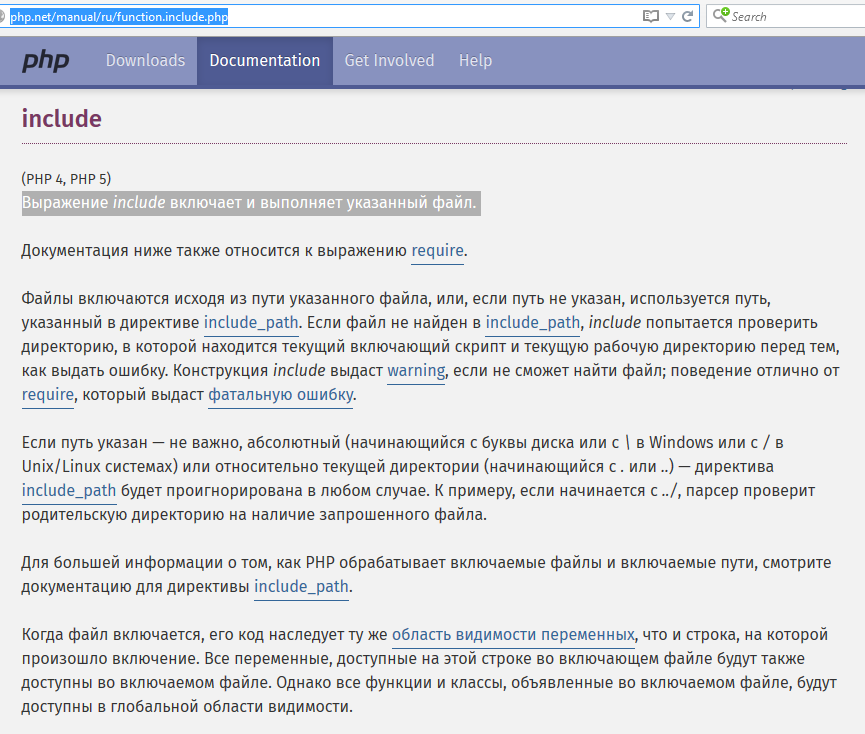Click the text 'Если путь указан'
This screenshot has height=734, width=865.
pos(84,442)
